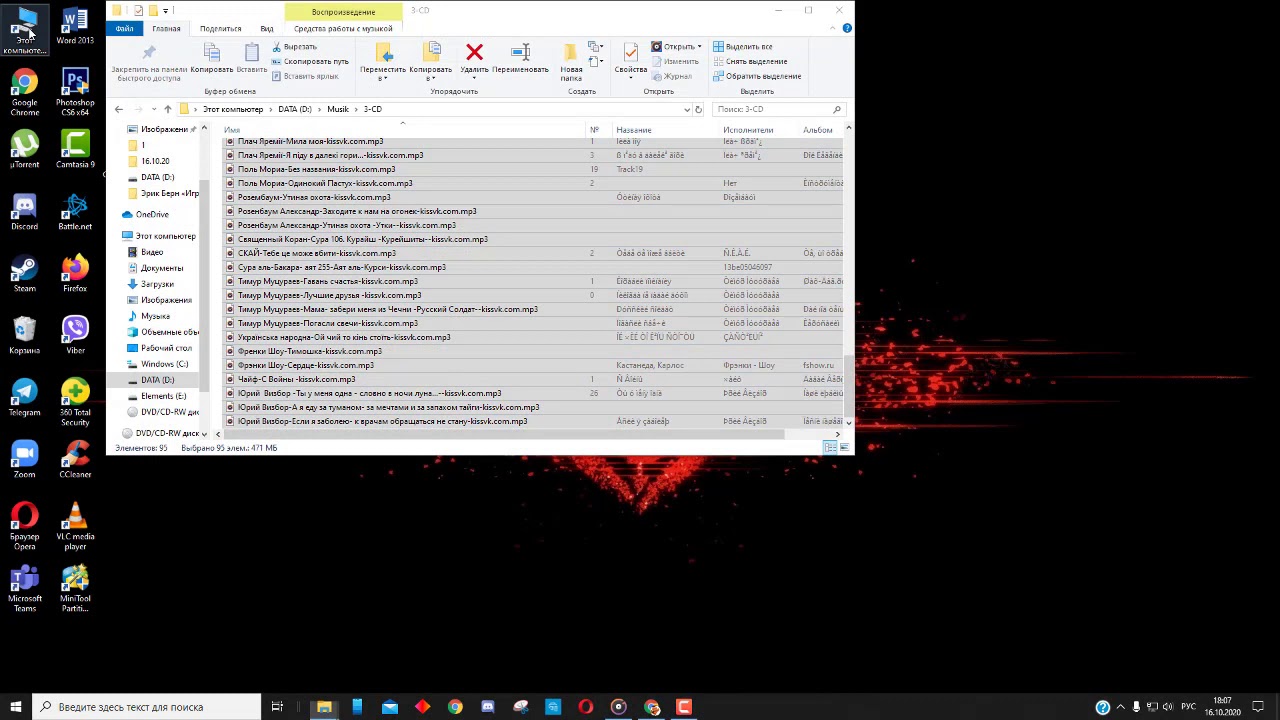1280x720 pixels.
Task: Select the Telegram desktop icon
Action: pyautogui.click(x=25, y=397)
